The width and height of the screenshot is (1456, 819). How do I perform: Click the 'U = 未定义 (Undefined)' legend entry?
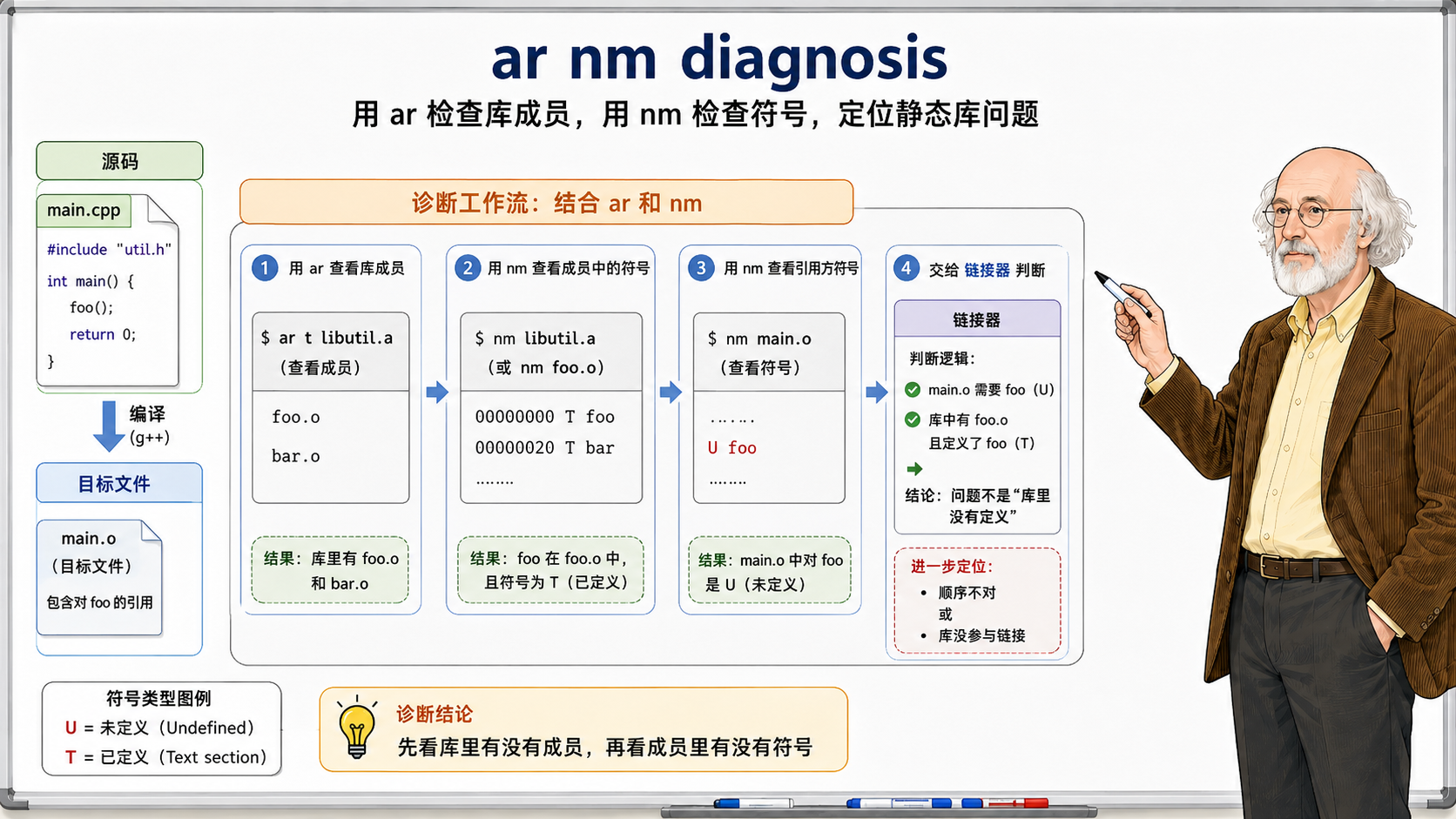click(159, 728)
